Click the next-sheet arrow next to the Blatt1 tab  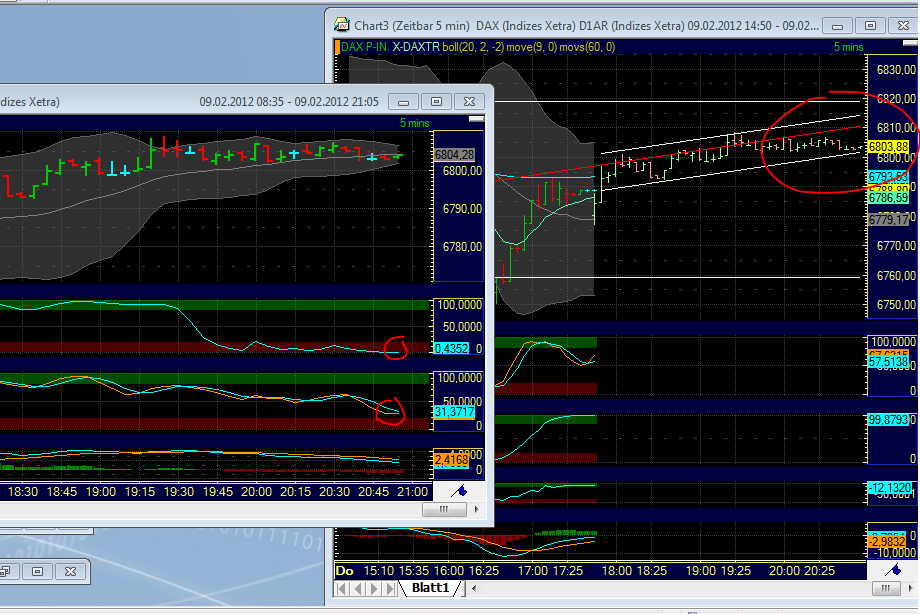click(372, 588)
